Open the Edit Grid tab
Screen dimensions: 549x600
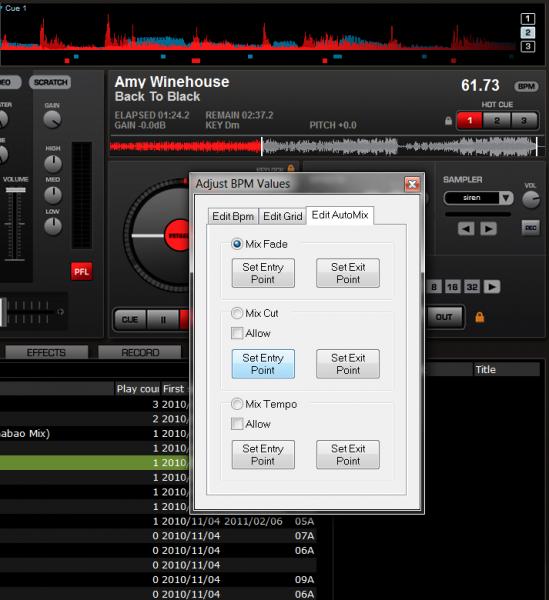tap(283, 216)
